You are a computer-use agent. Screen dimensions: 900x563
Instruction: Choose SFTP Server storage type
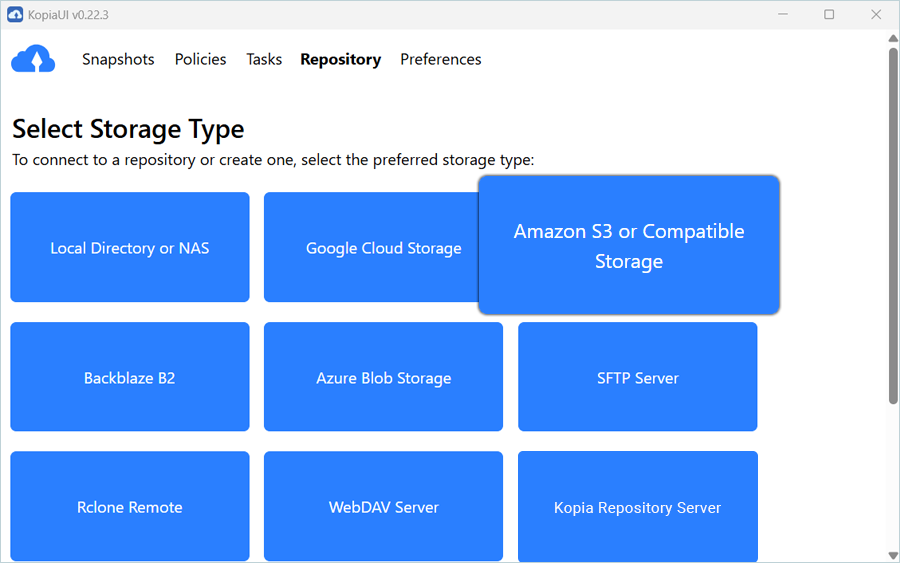click(637, 378)
